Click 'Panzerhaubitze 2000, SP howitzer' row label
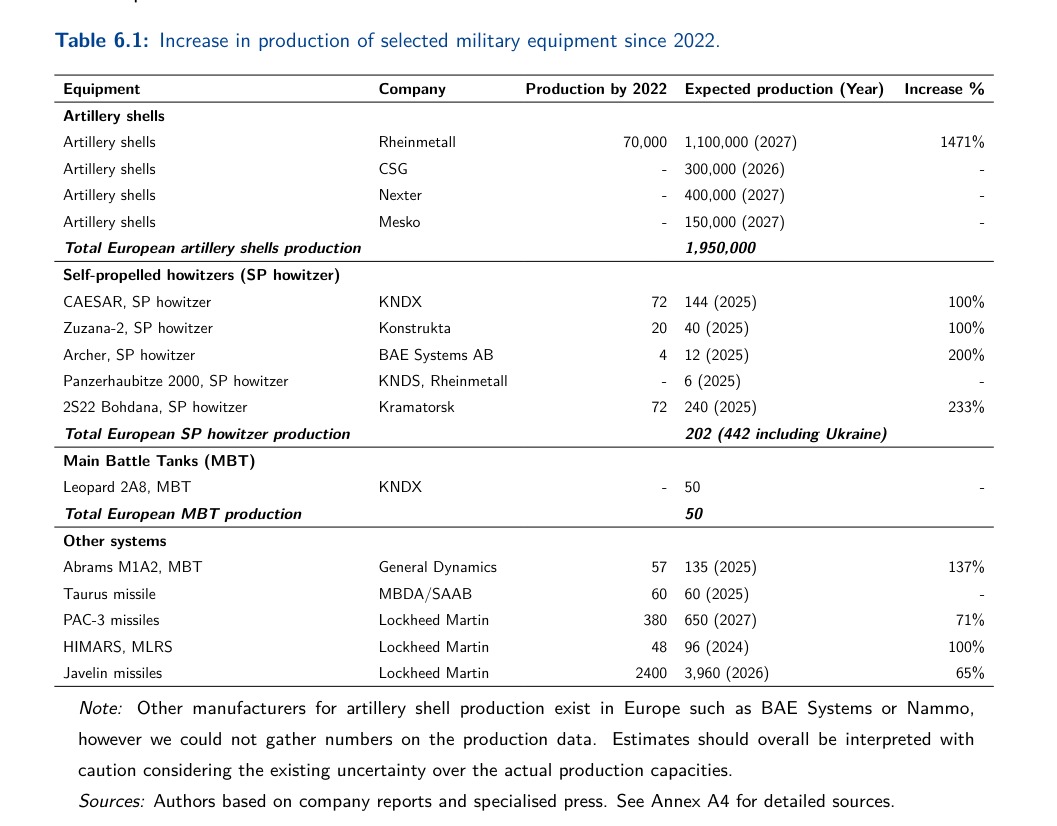 (175, 381)
